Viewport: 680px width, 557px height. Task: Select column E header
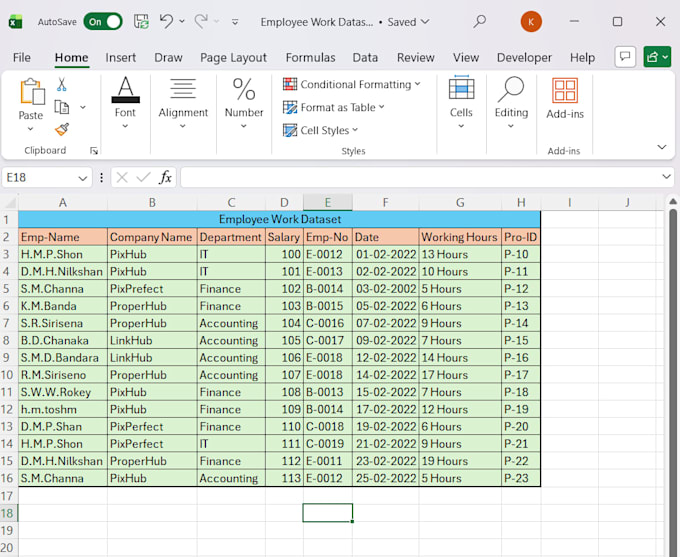pyautogui.click(x=328, y=203)
